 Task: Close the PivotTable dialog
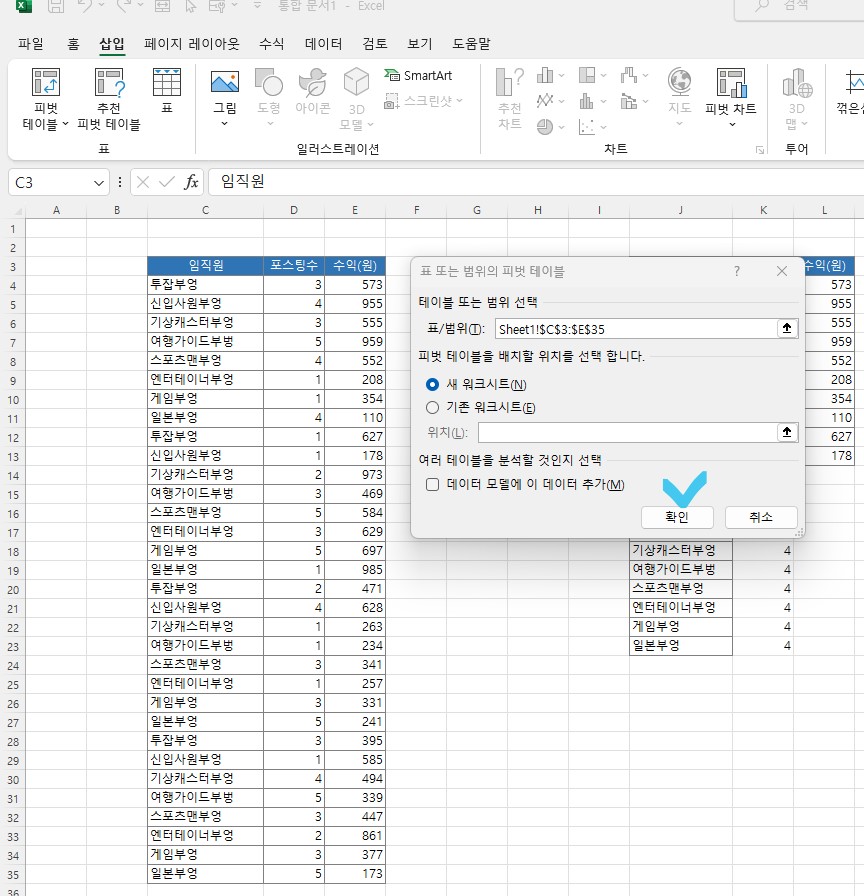[782, 271]
